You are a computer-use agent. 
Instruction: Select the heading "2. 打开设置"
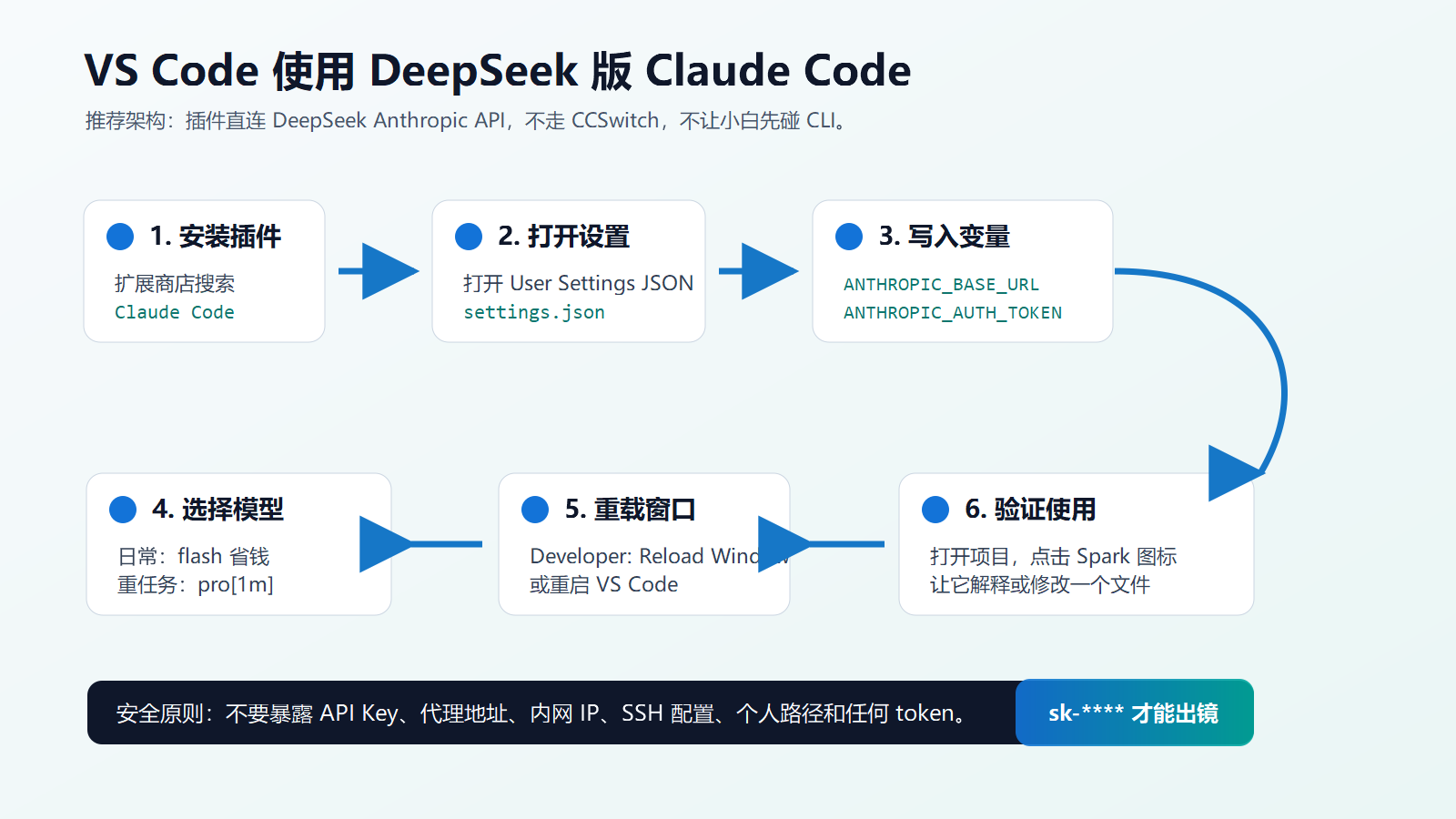[564, 237]
